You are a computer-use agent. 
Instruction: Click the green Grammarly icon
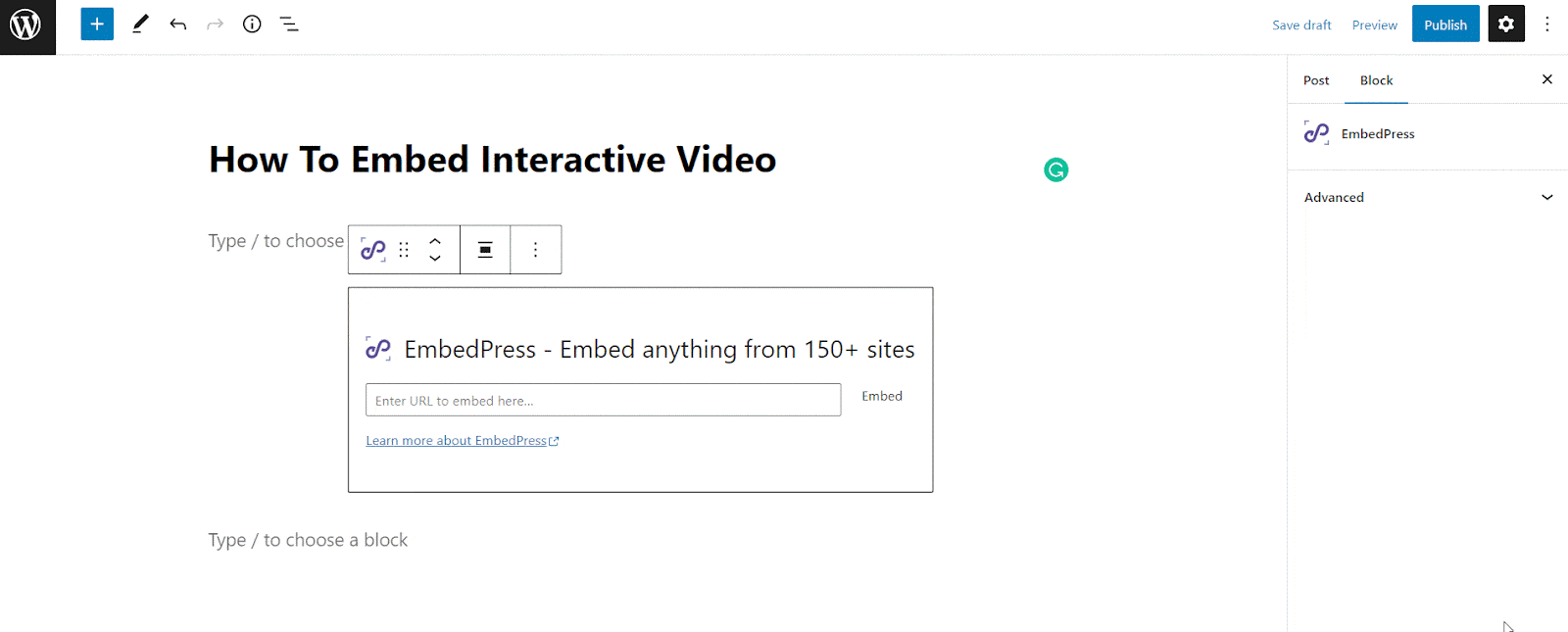(1056, 170)
